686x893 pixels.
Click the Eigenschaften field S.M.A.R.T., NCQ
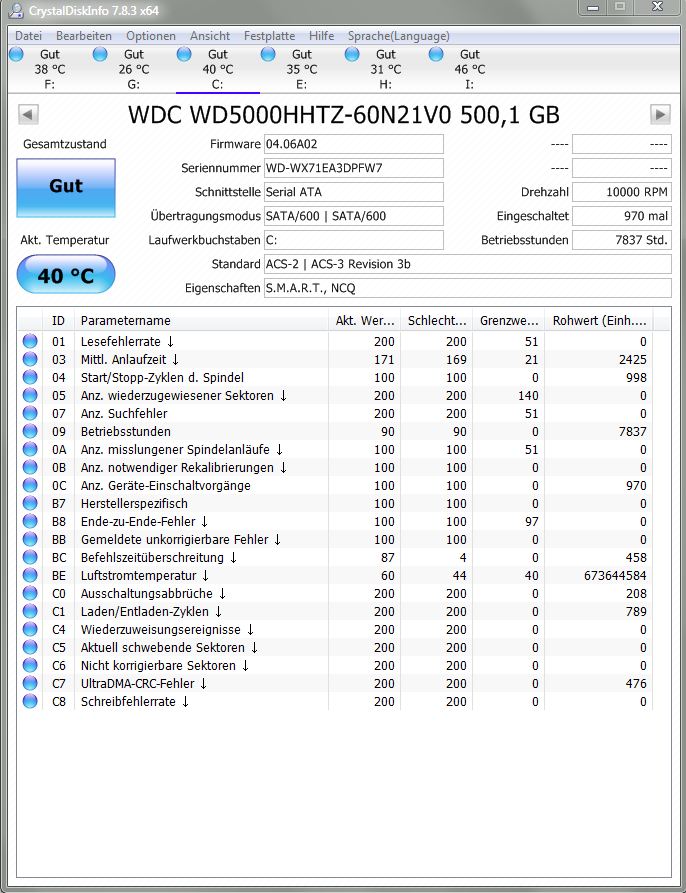coord(467,288)
